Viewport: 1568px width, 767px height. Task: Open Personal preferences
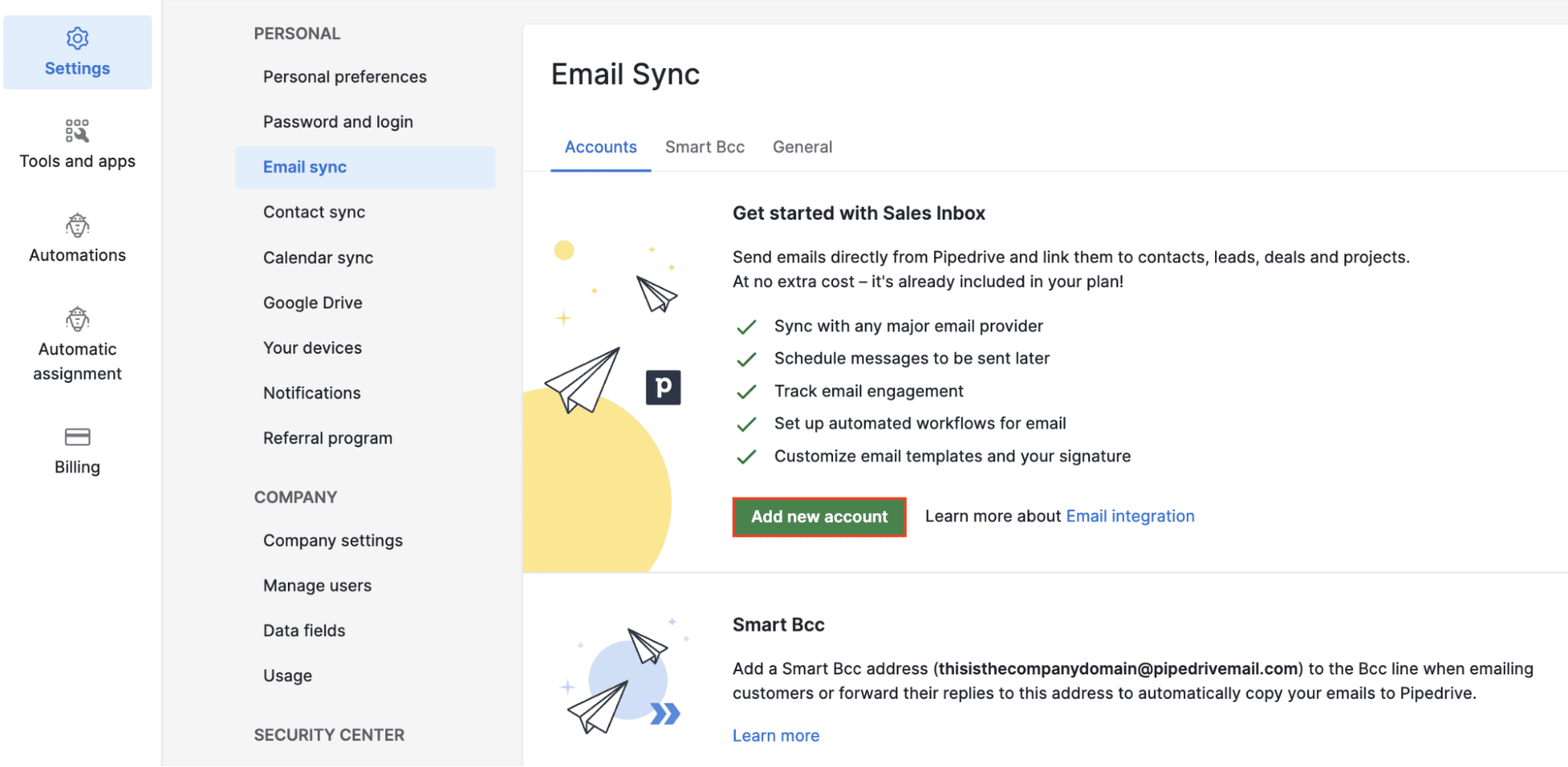pyautogui.click(x=344, y=76)
